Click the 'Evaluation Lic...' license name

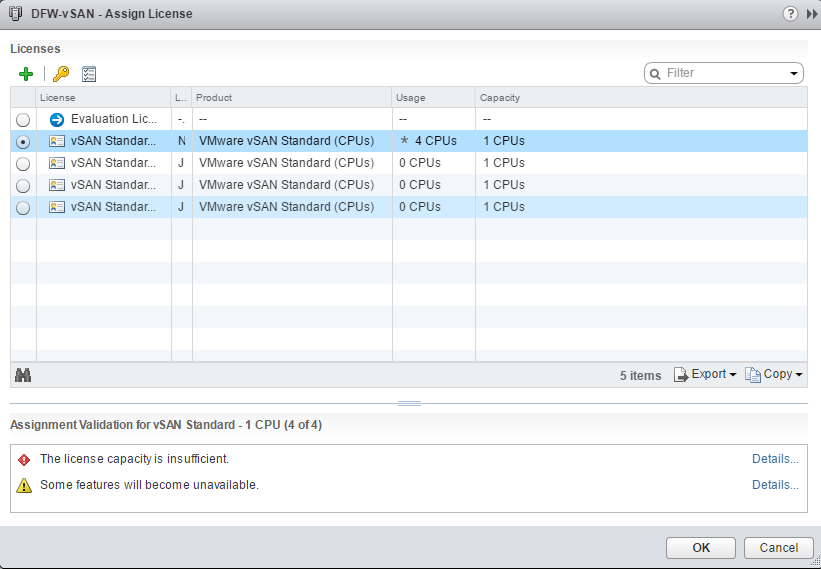(x=114, y=119)
